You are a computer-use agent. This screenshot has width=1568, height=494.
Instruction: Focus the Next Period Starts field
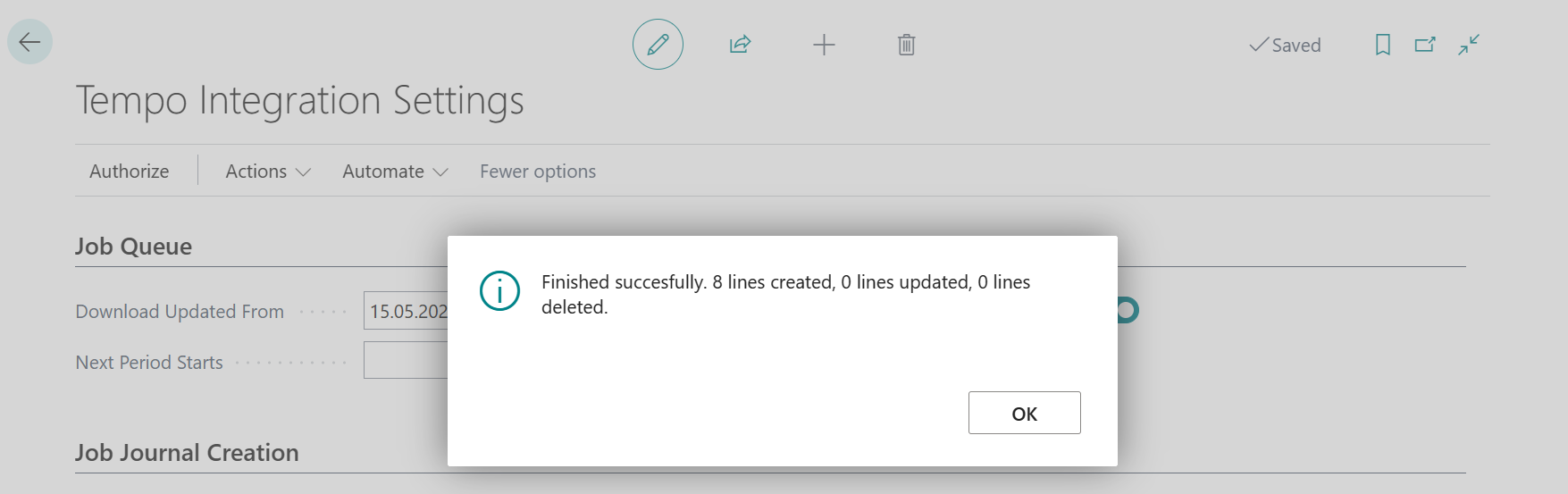tap(407, 361)
